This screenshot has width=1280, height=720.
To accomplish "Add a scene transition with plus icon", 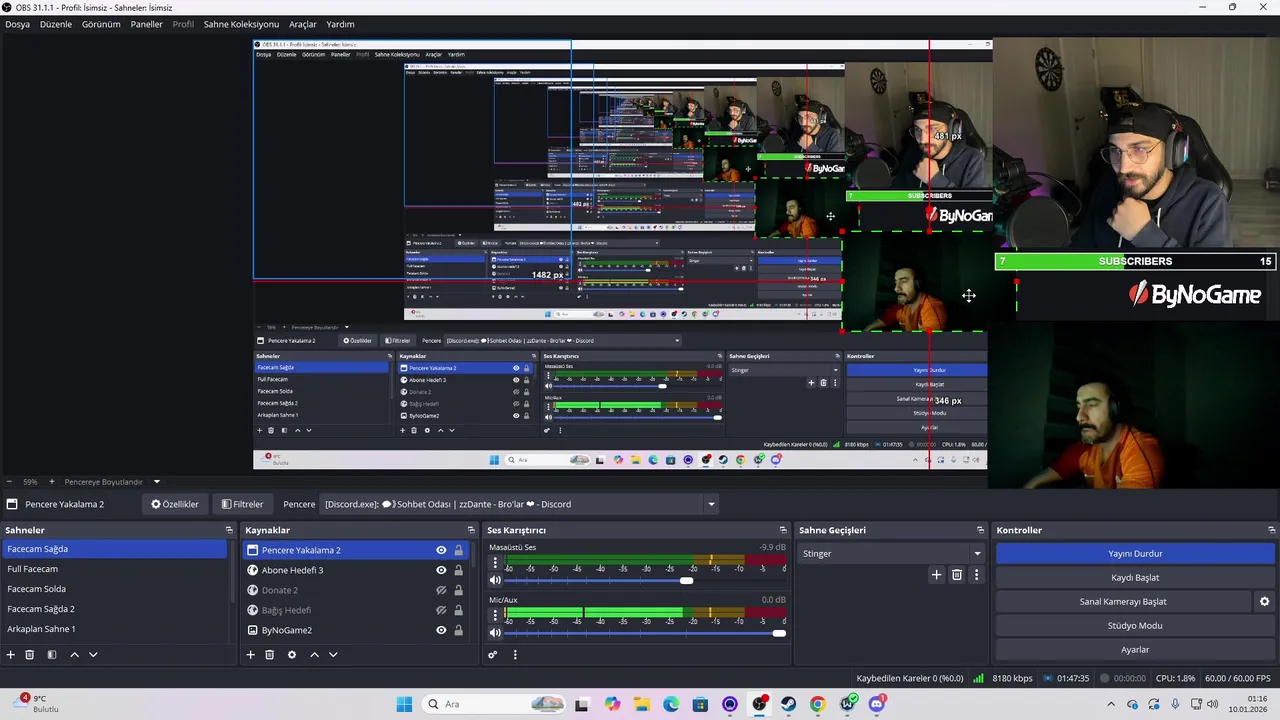I will [x=936, y=574].
